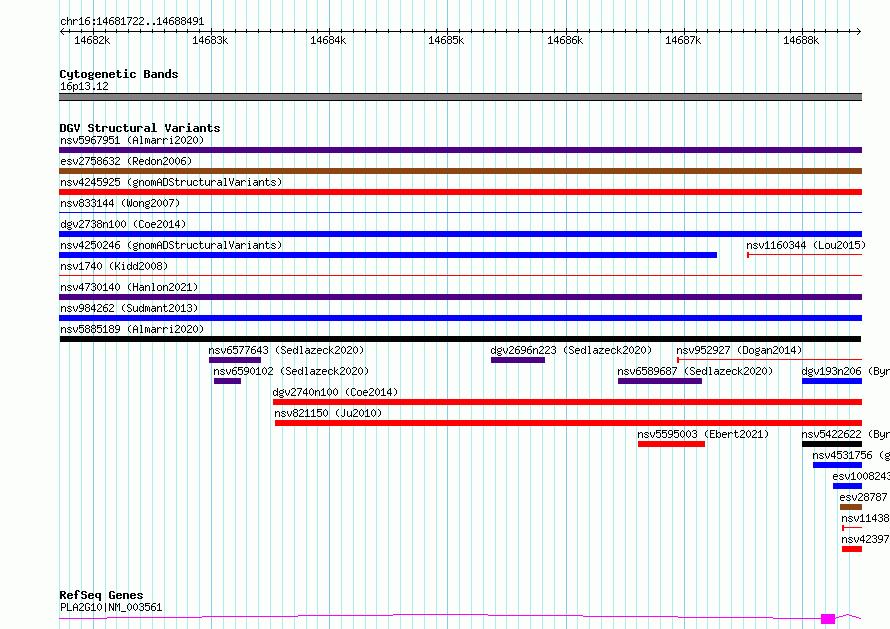Screen dimensions: 890x629
Task: Click the chr16:14681722..14688491 coordinates text
Action: point(132,22)
